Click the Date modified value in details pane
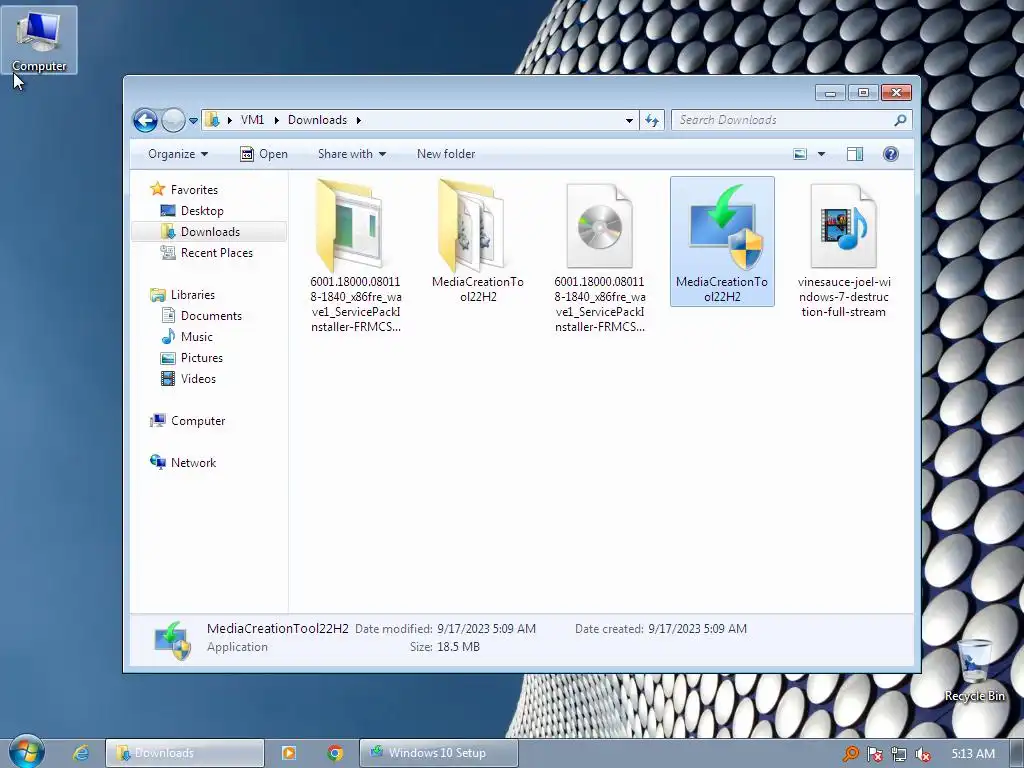This screenshot has height=768, width=1024. pyautogui.click(x=487, y=629)
